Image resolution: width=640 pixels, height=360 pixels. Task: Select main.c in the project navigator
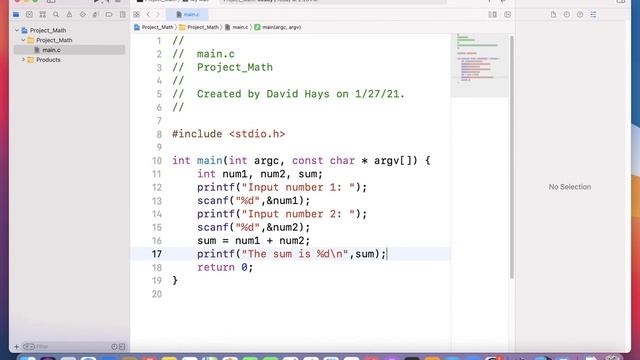click(69, 50)
